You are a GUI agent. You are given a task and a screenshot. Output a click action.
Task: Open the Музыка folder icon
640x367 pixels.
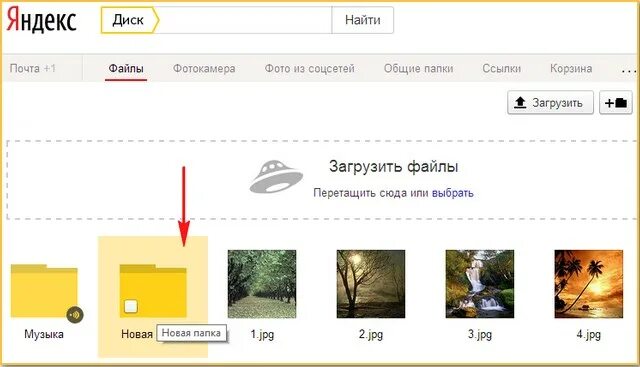[44, 291]
